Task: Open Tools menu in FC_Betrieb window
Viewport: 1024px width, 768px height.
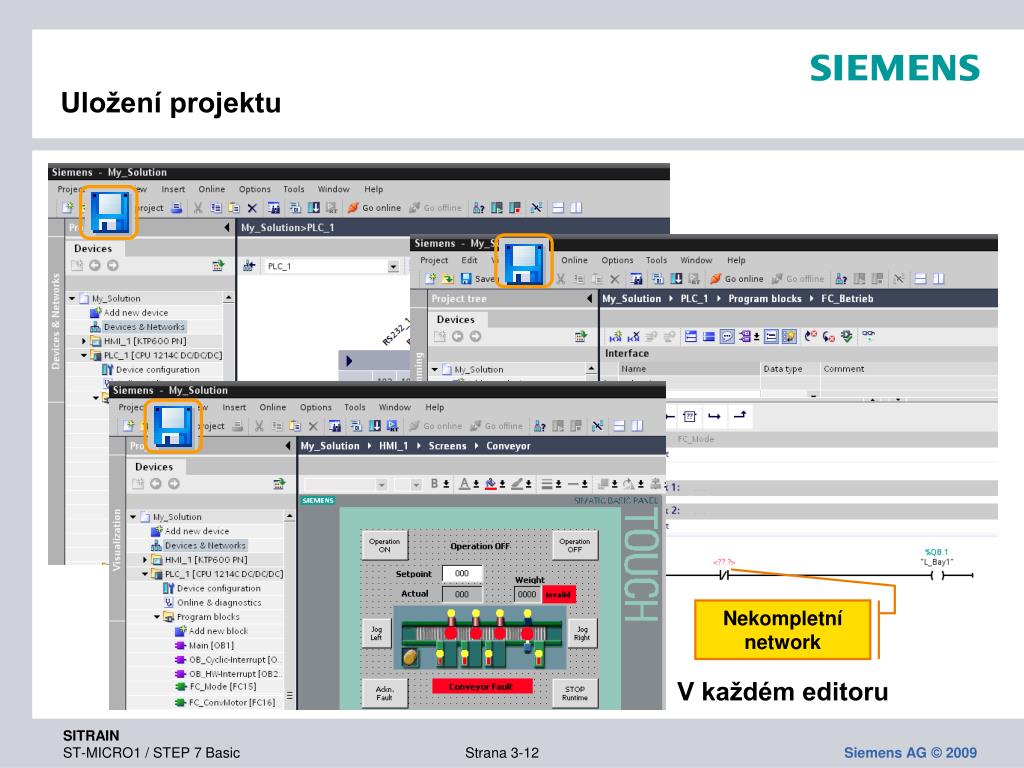Action: (656, 260)
